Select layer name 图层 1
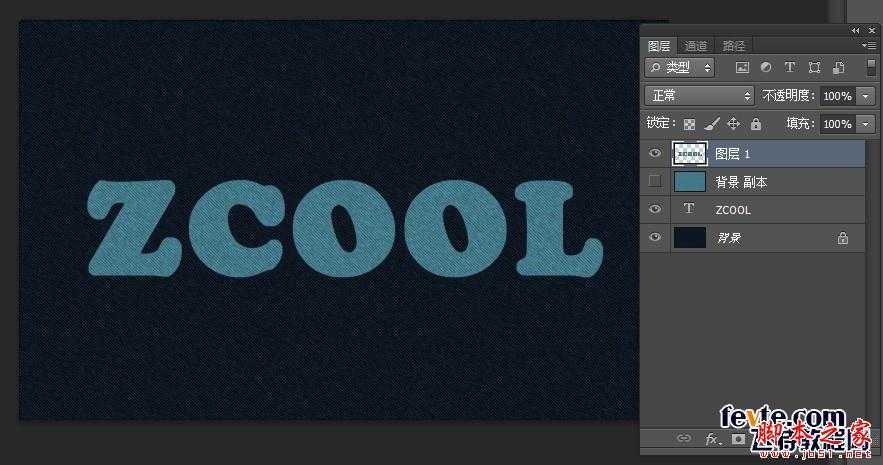The width and height of the screenshot is (883, 465). click(x=733, y=154)
